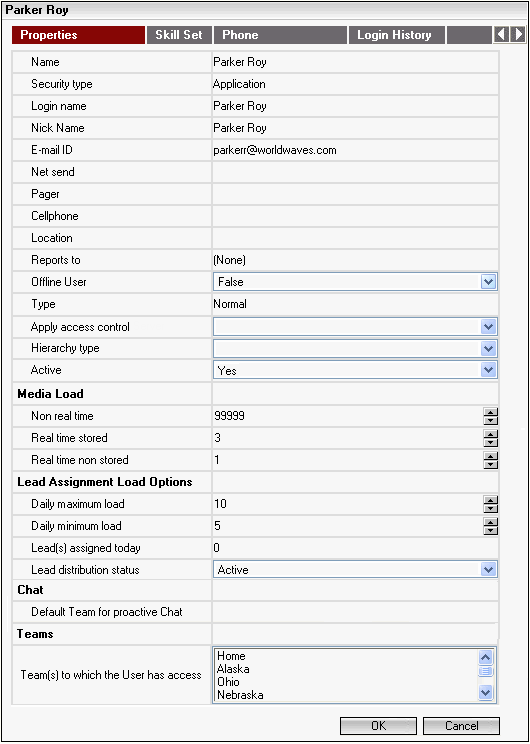Select Home in the teams list
Image resolution: width=530 pixels, height=744 pixels.
pyautogui.click(x=231, y=656)
